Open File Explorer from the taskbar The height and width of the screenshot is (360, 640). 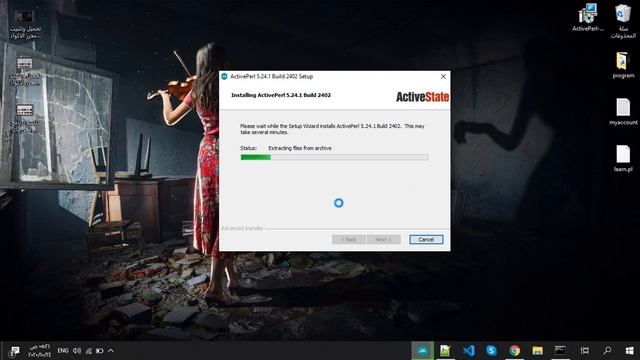tap(537, 351)
